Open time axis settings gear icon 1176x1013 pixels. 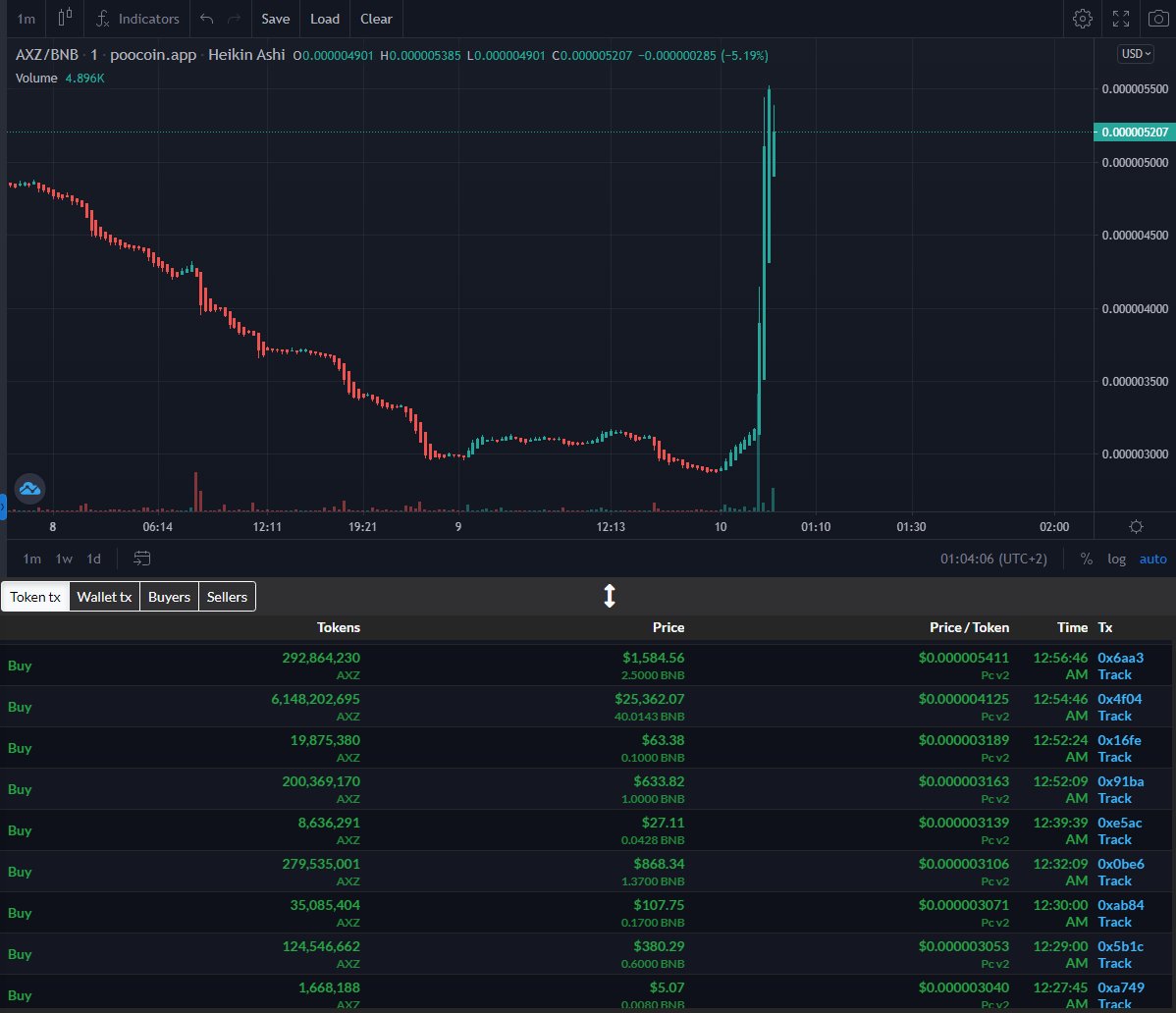[1137, 526]
